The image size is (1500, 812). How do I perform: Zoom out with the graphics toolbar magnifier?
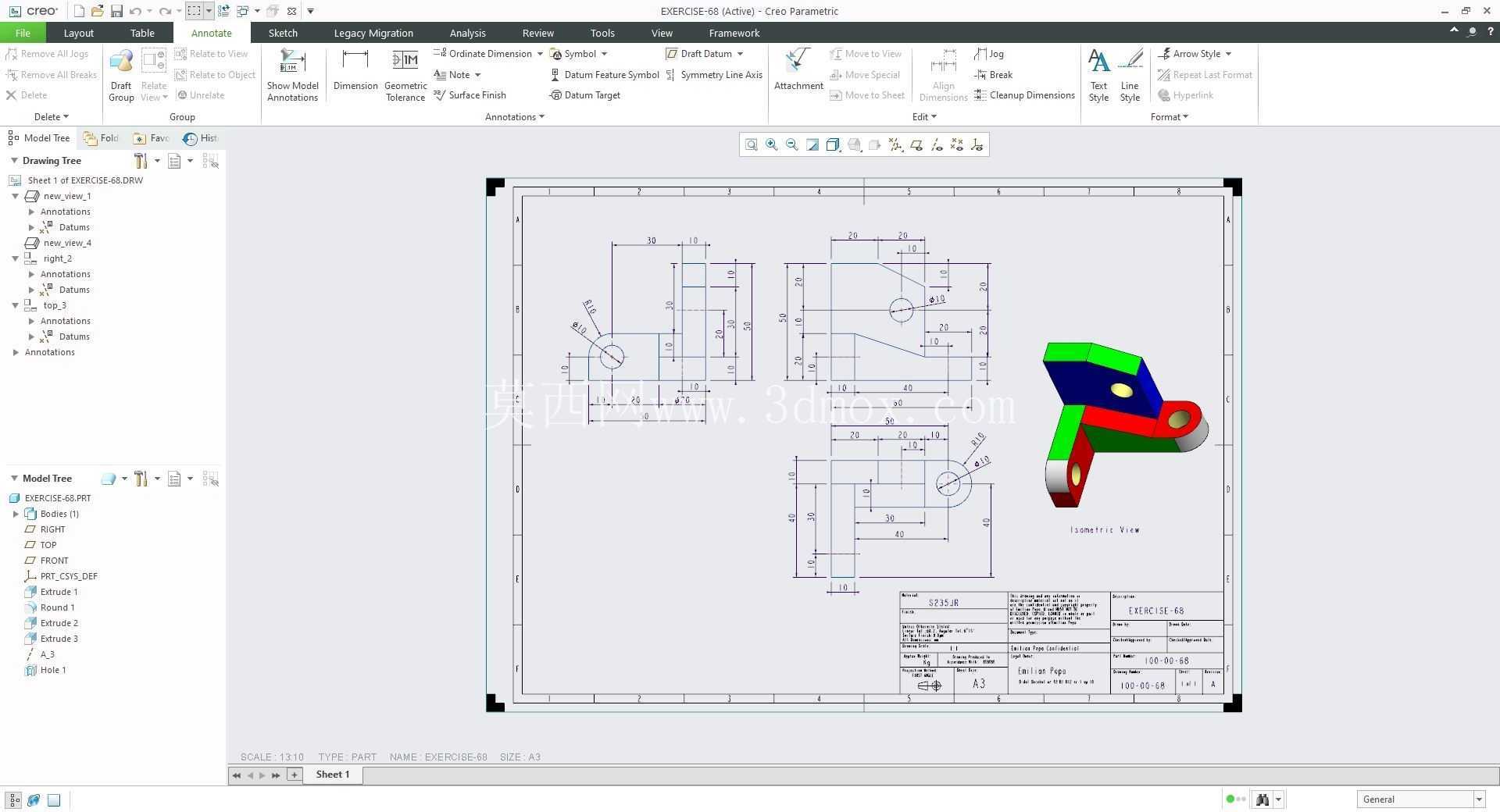[x=792, y=144]
